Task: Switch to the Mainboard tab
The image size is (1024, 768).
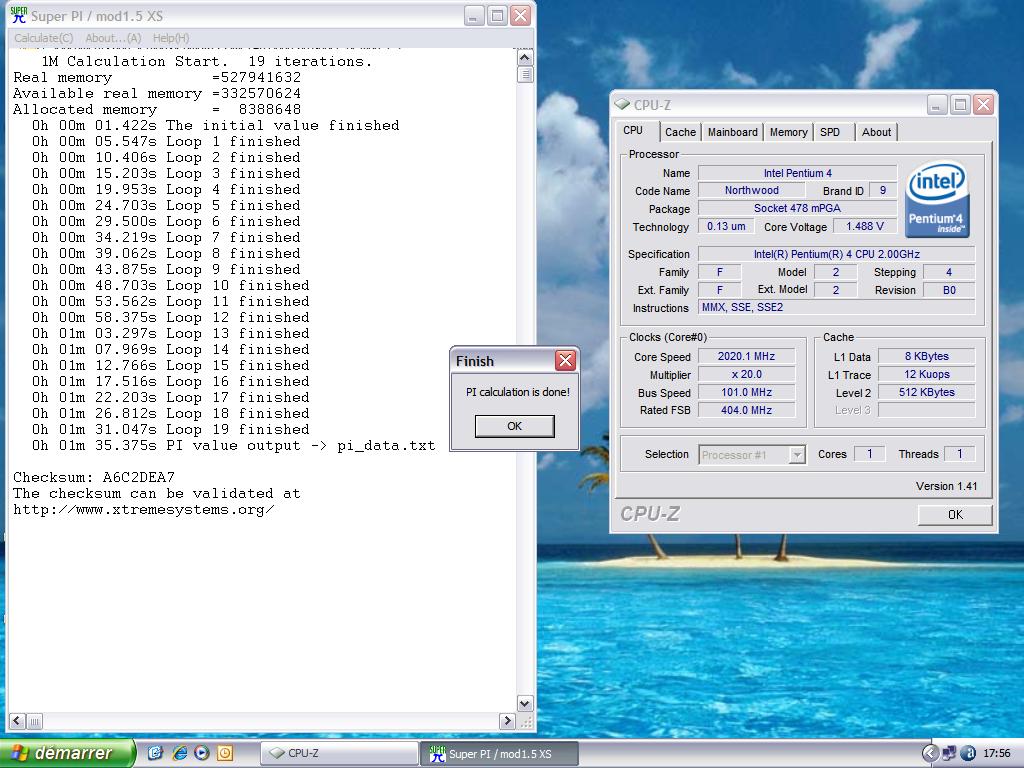Action: click(x=732, y=132)
